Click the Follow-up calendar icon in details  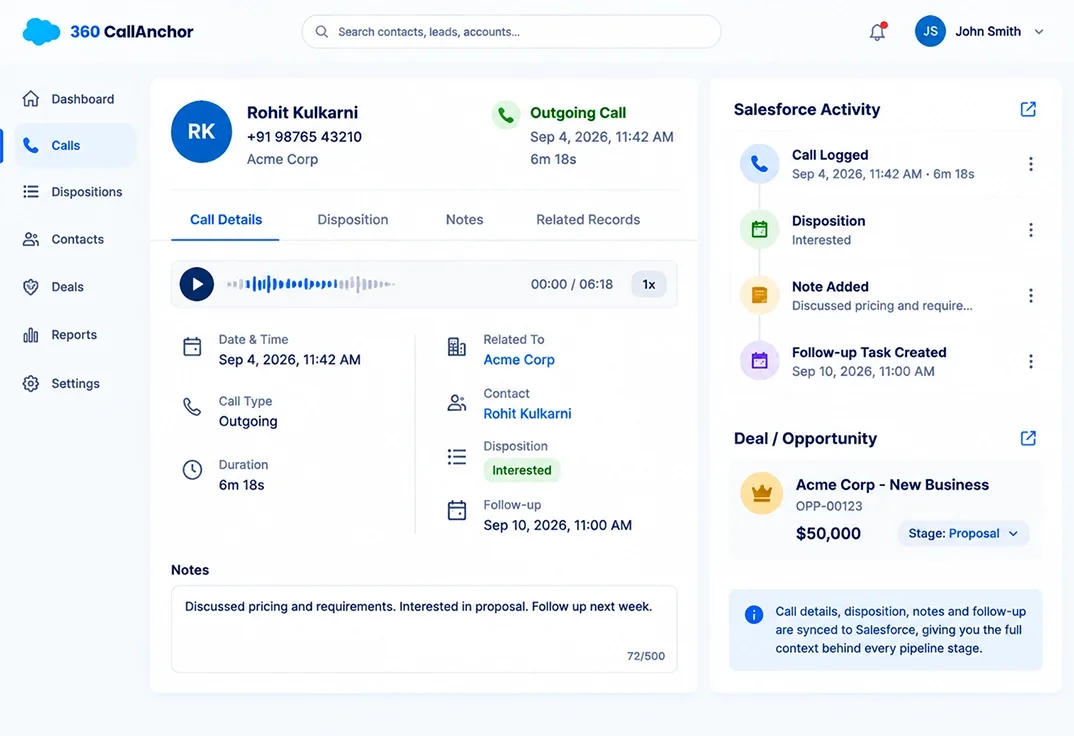pos(457,510)
